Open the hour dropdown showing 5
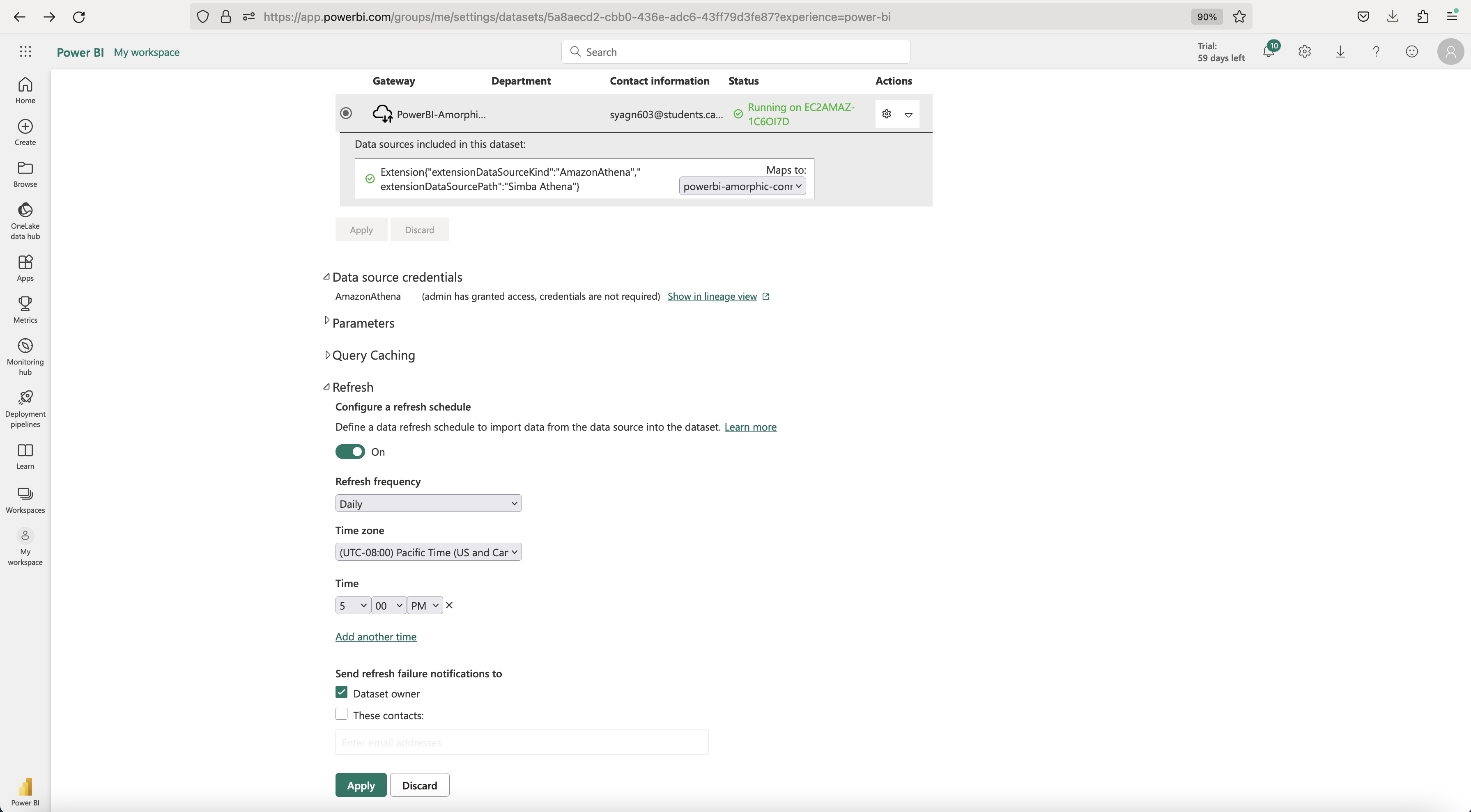 (x=353, y=605)
